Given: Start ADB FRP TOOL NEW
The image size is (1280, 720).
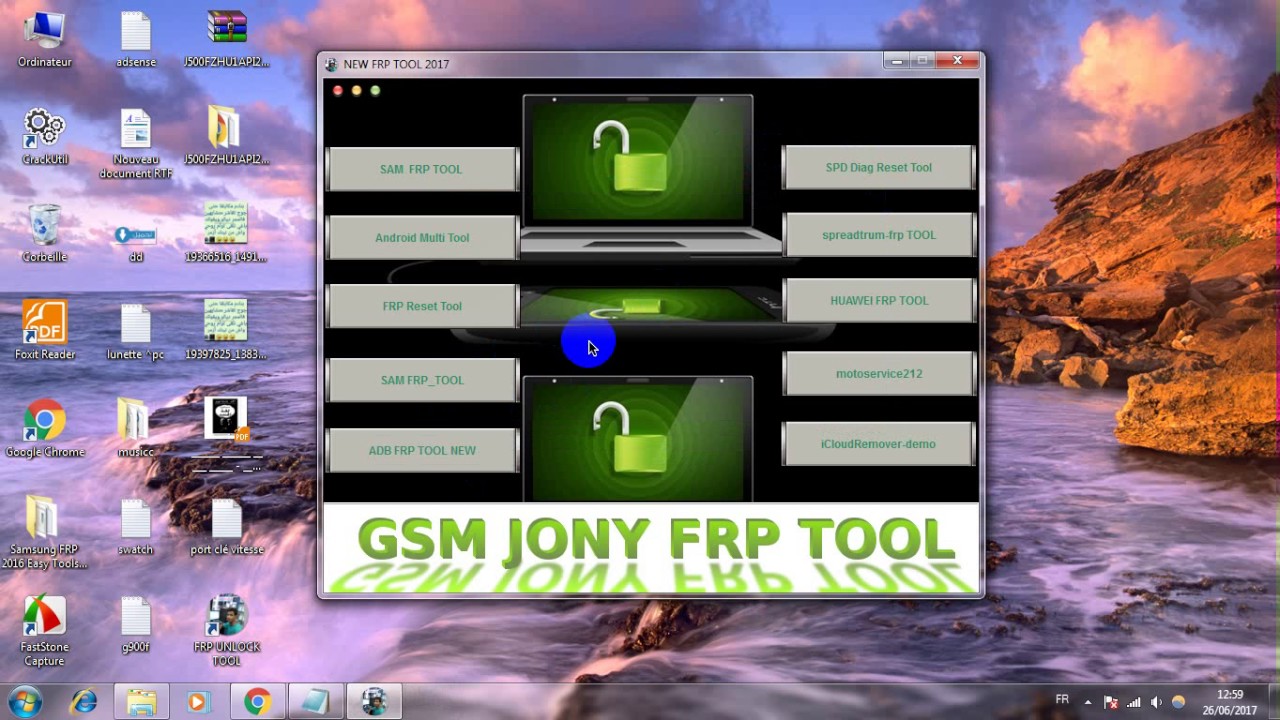Looking at the screenshot, I should (422, 450).
